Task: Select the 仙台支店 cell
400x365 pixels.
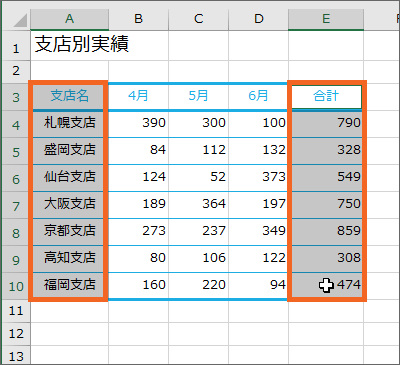Action: (69, 178)
